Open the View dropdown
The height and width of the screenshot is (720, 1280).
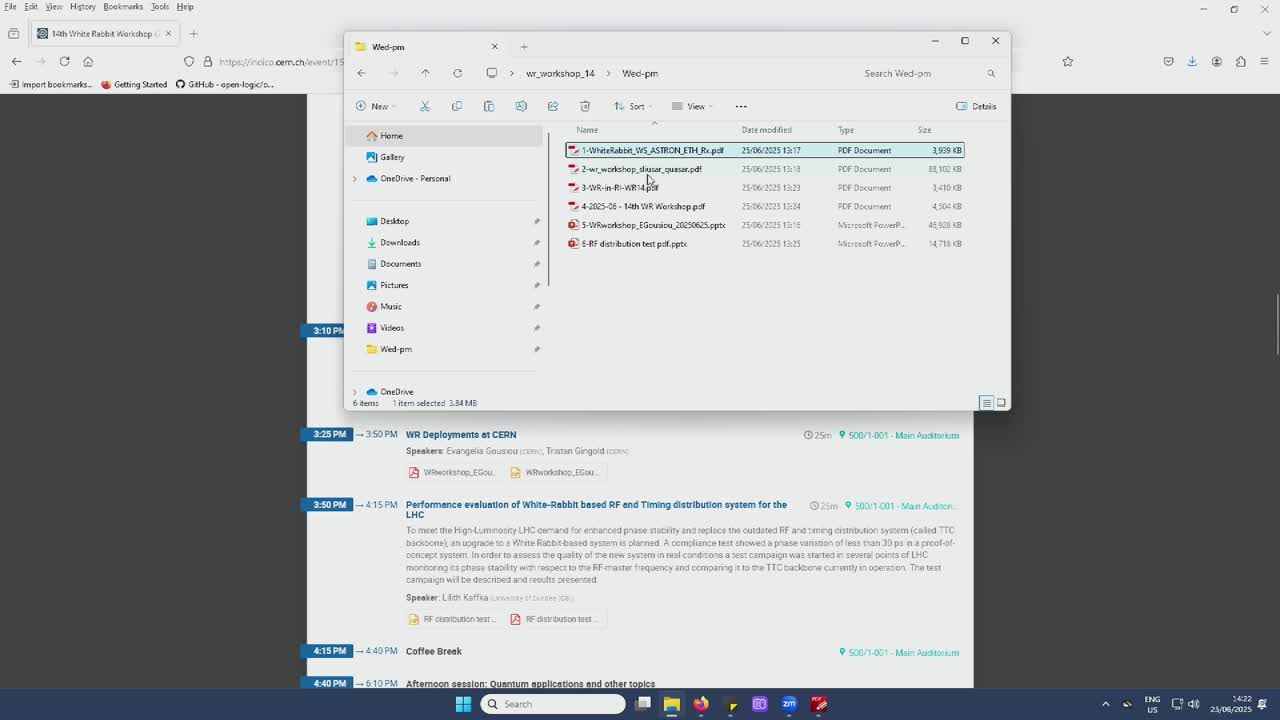(692, 106)
